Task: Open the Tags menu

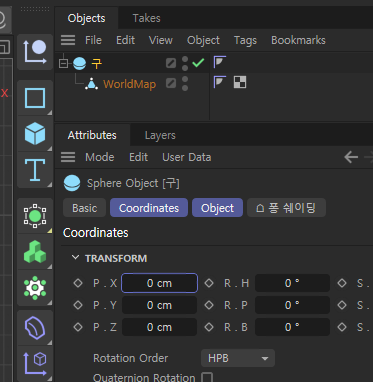Action: click(x=245, y=40)
